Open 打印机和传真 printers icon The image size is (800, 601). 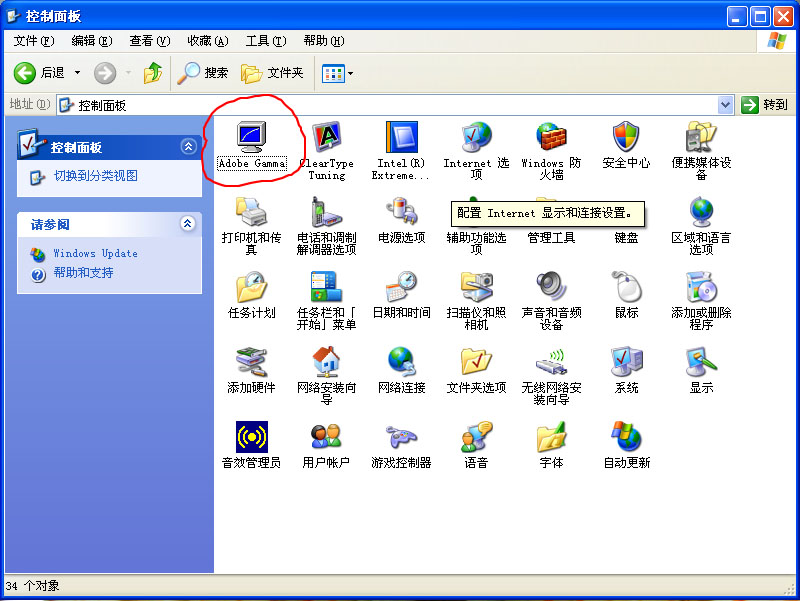pos(251,213)
